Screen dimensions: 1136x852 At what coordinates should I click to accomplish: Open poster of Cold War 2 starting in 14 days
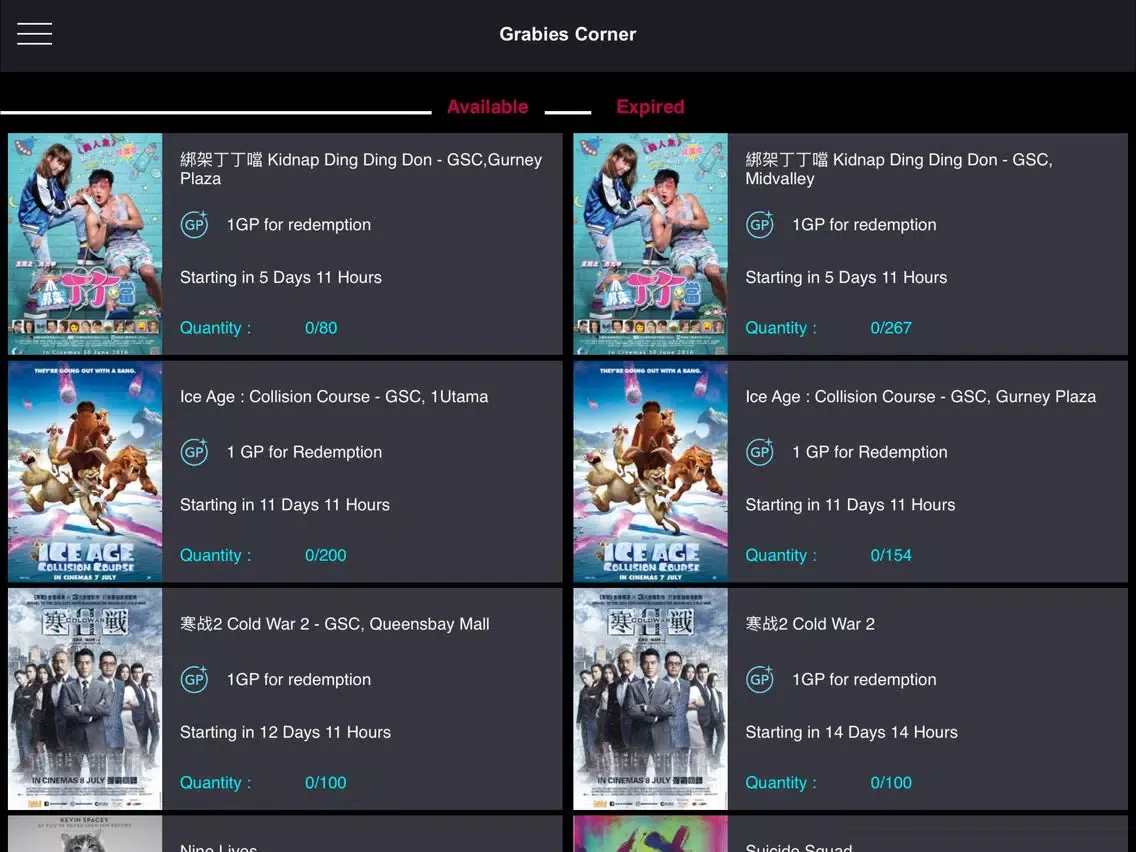tap(651, 699)
